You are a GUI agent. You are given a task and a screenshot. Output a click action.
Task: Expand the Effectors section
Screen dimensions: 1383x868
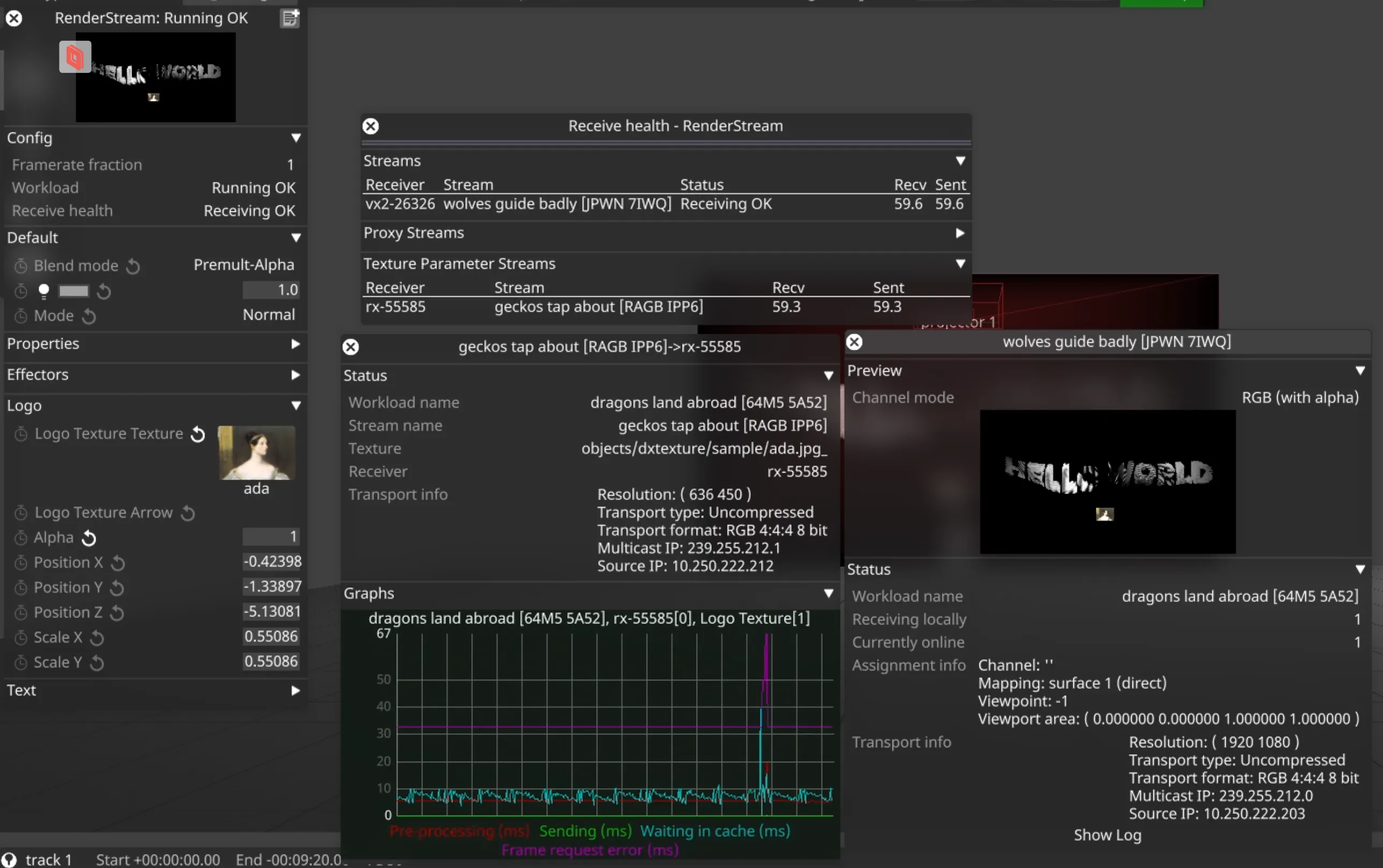(295, 375)
